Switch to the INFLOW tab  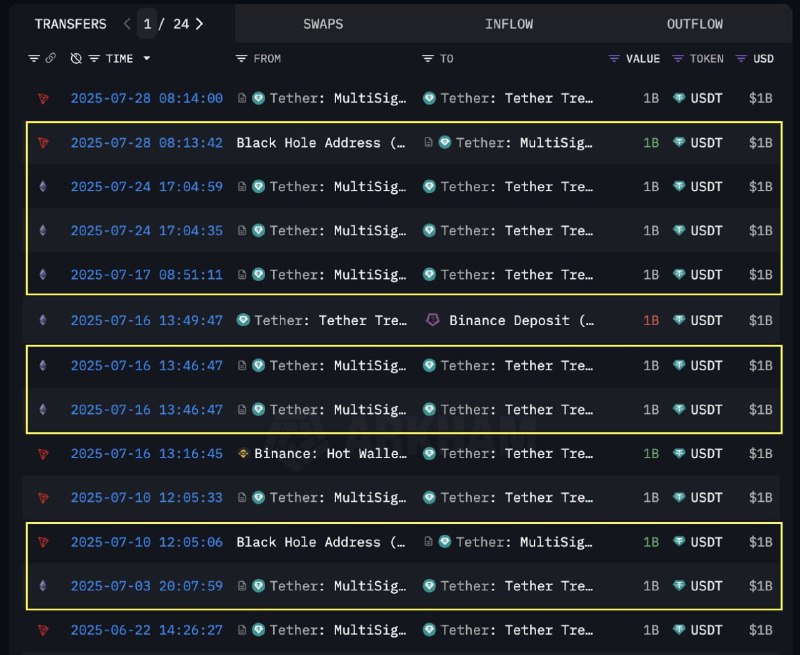(x=509, y=24)
